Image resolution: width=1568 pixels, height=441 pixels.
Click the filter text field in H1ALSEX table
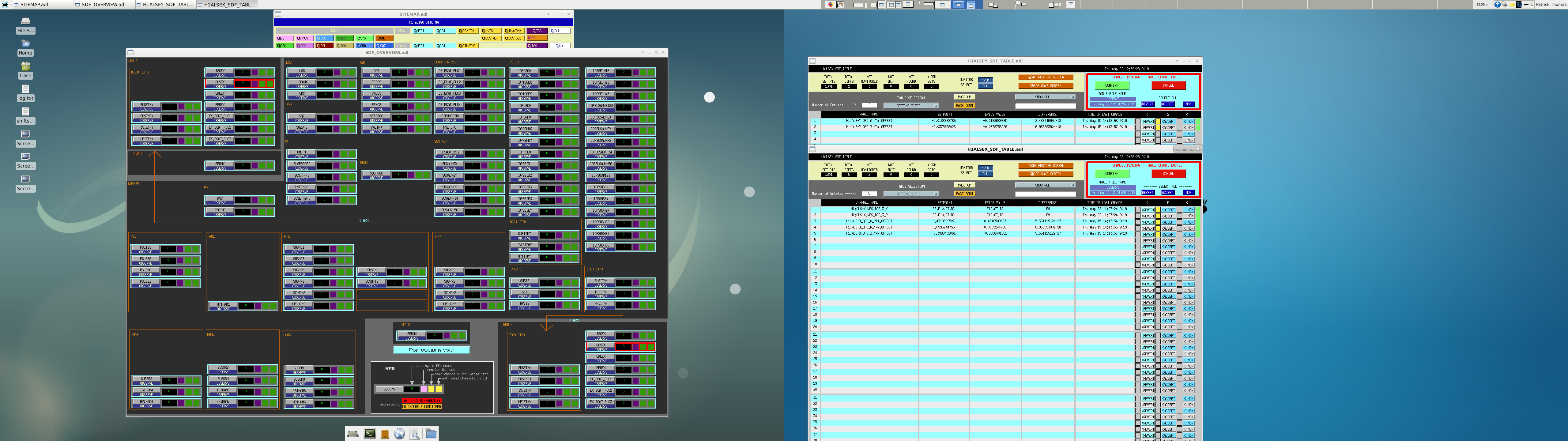tap(1045, 194)
